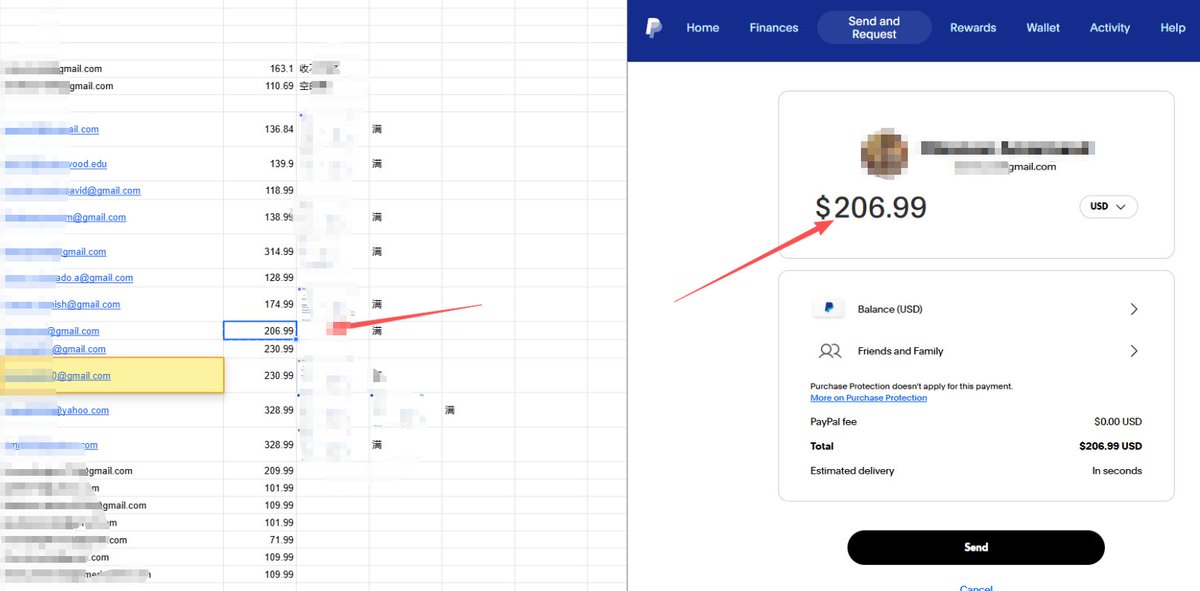Open the email link in the 314.99 row
The height and width of the screenshot is (591, 1200).
click(x=55, y=252)
